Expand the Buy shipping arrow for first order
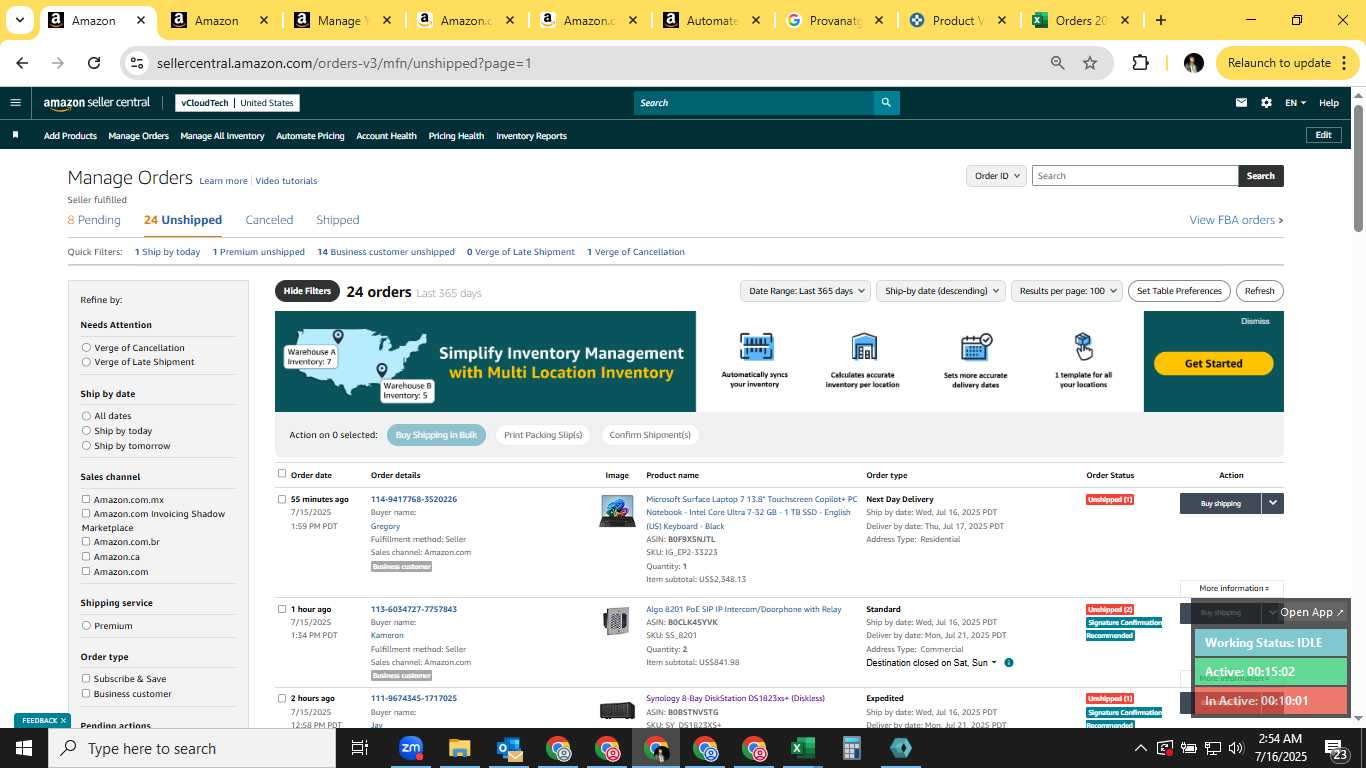The height and width of the screenshot is (768, 1366). (1272, 503)
